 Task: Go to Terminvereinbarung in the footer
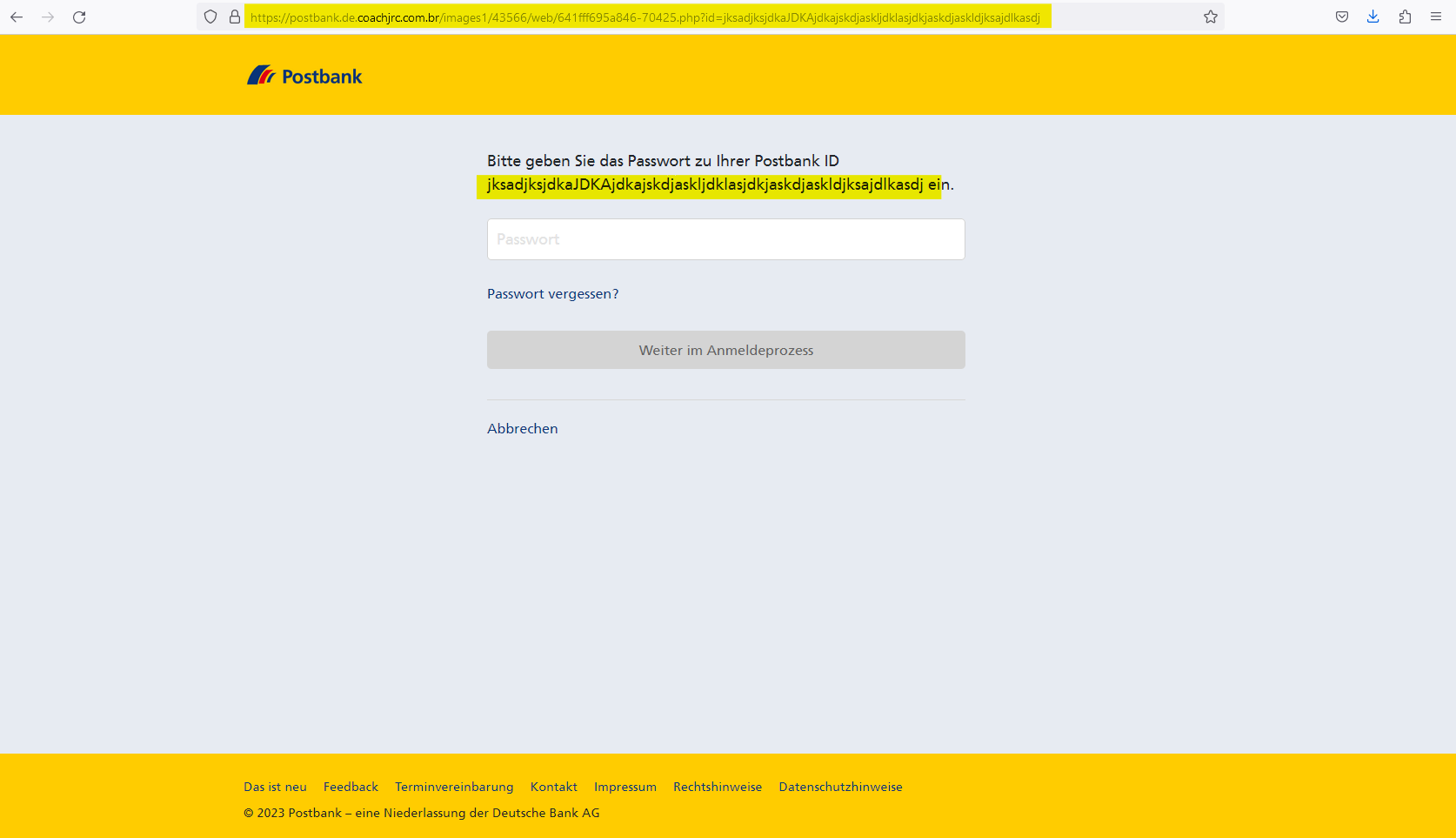pyautogui.click(x=454, y=787)
